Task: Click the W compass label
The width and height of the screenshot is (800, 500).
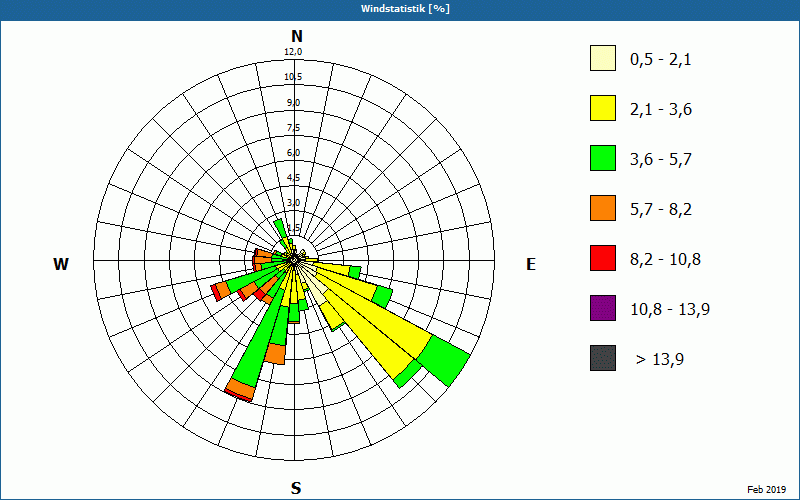Action: 61,264
